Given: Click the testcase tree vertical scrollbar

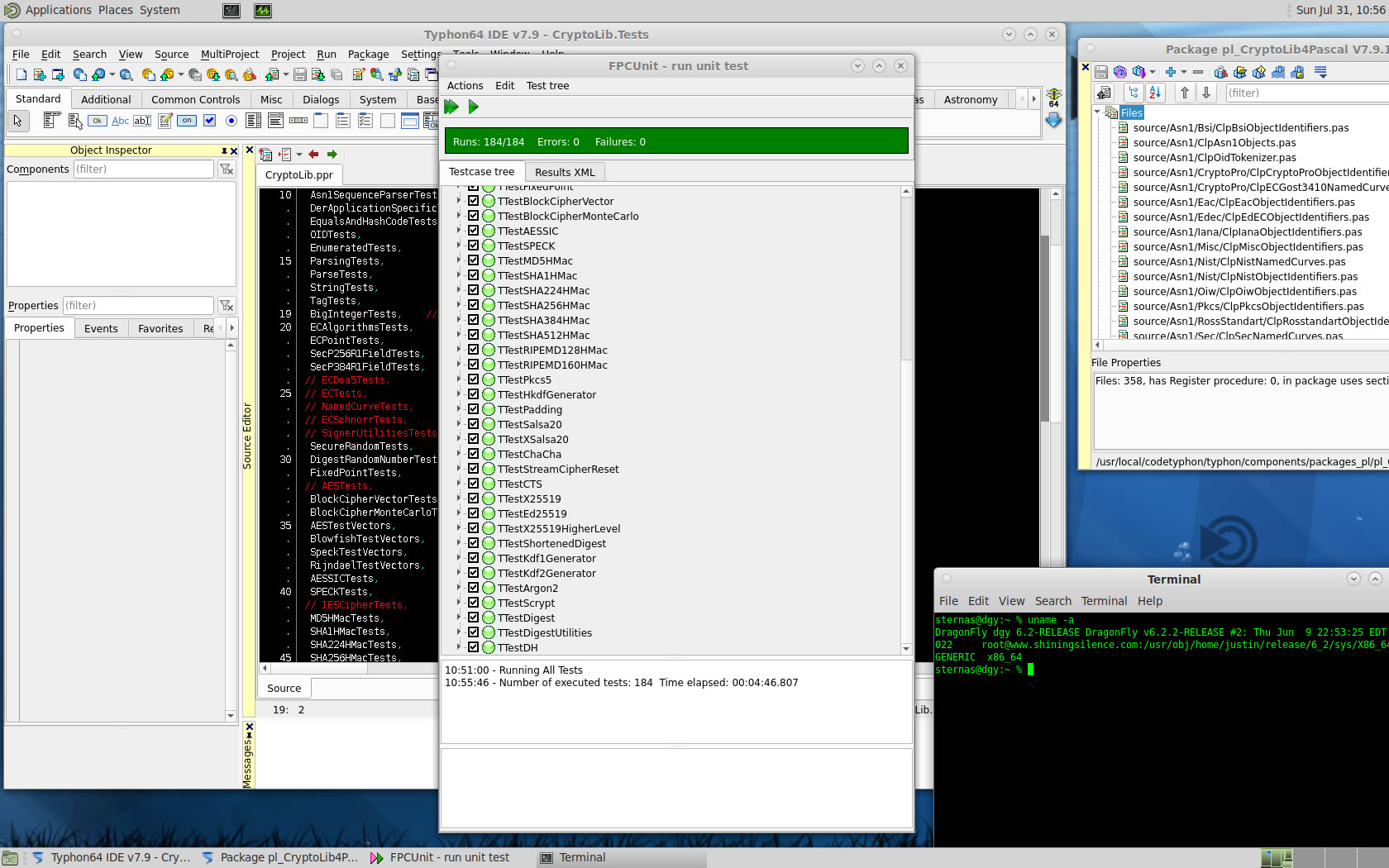Looking at the screenshot, I should [906, 420].
